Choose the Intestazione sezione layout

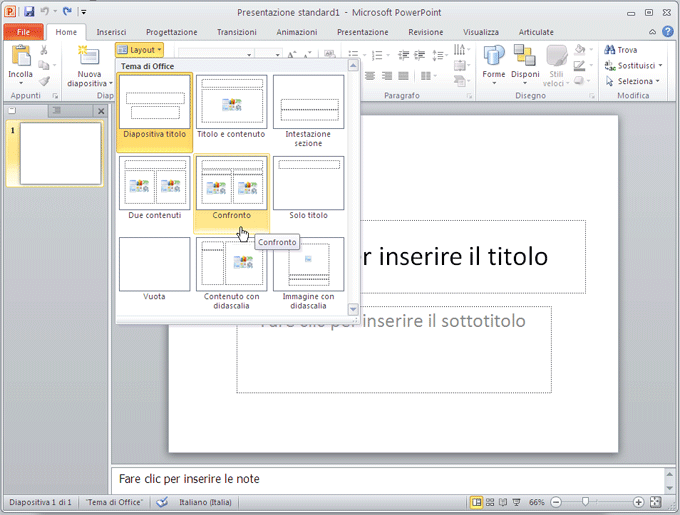pos(308,111)
